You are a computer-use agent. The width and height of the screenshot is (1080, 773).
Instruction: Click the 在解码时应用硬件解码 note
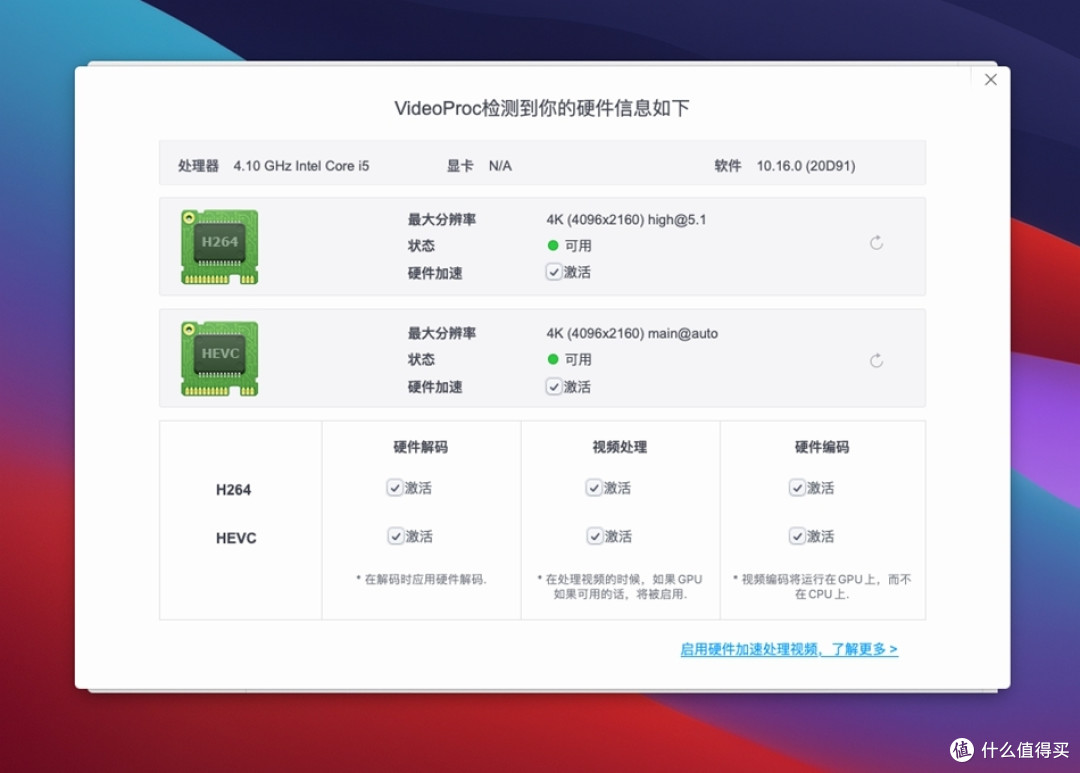pos(422,579)
